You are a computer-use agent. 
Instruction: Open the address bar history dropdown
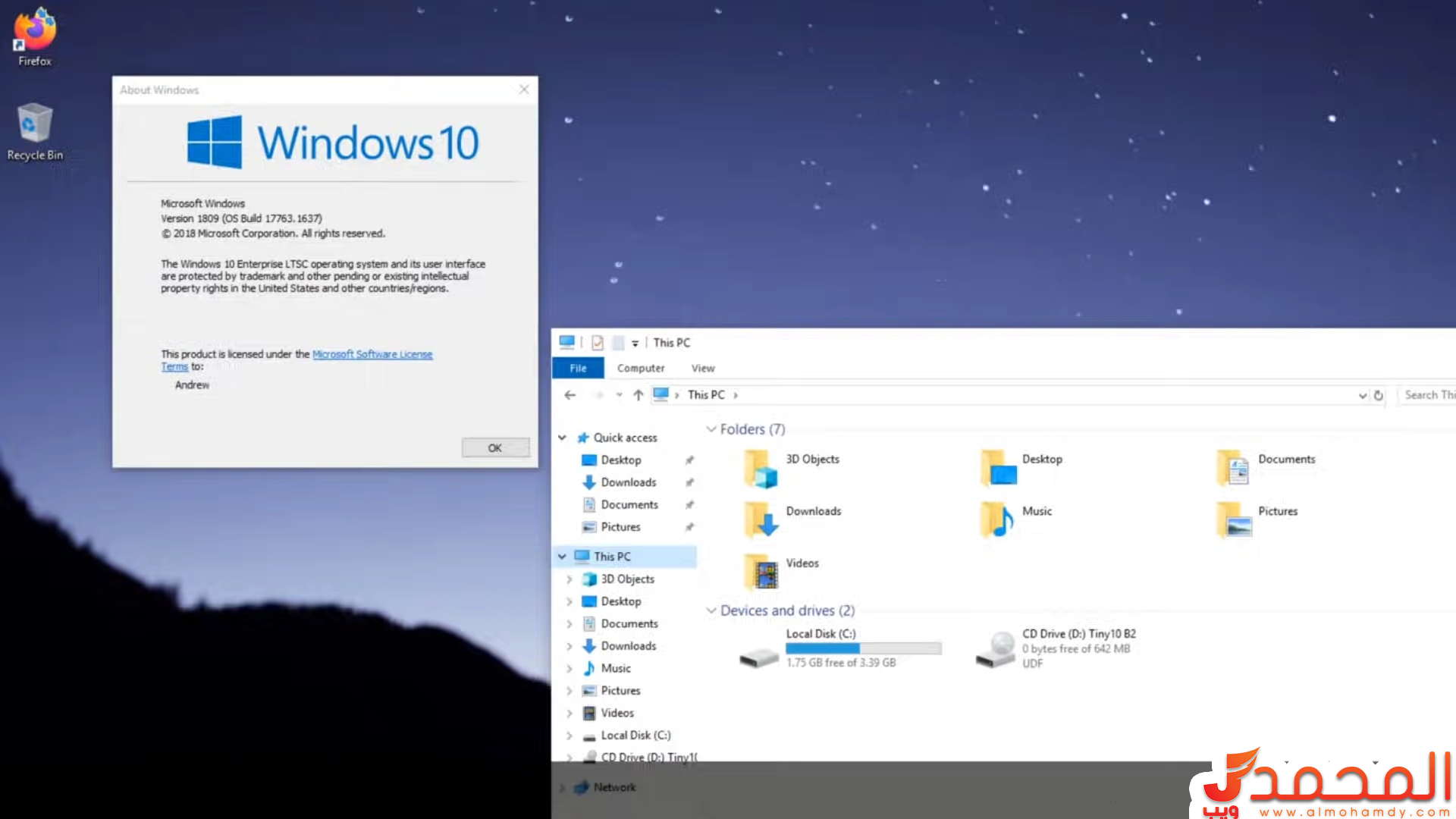1362,395
